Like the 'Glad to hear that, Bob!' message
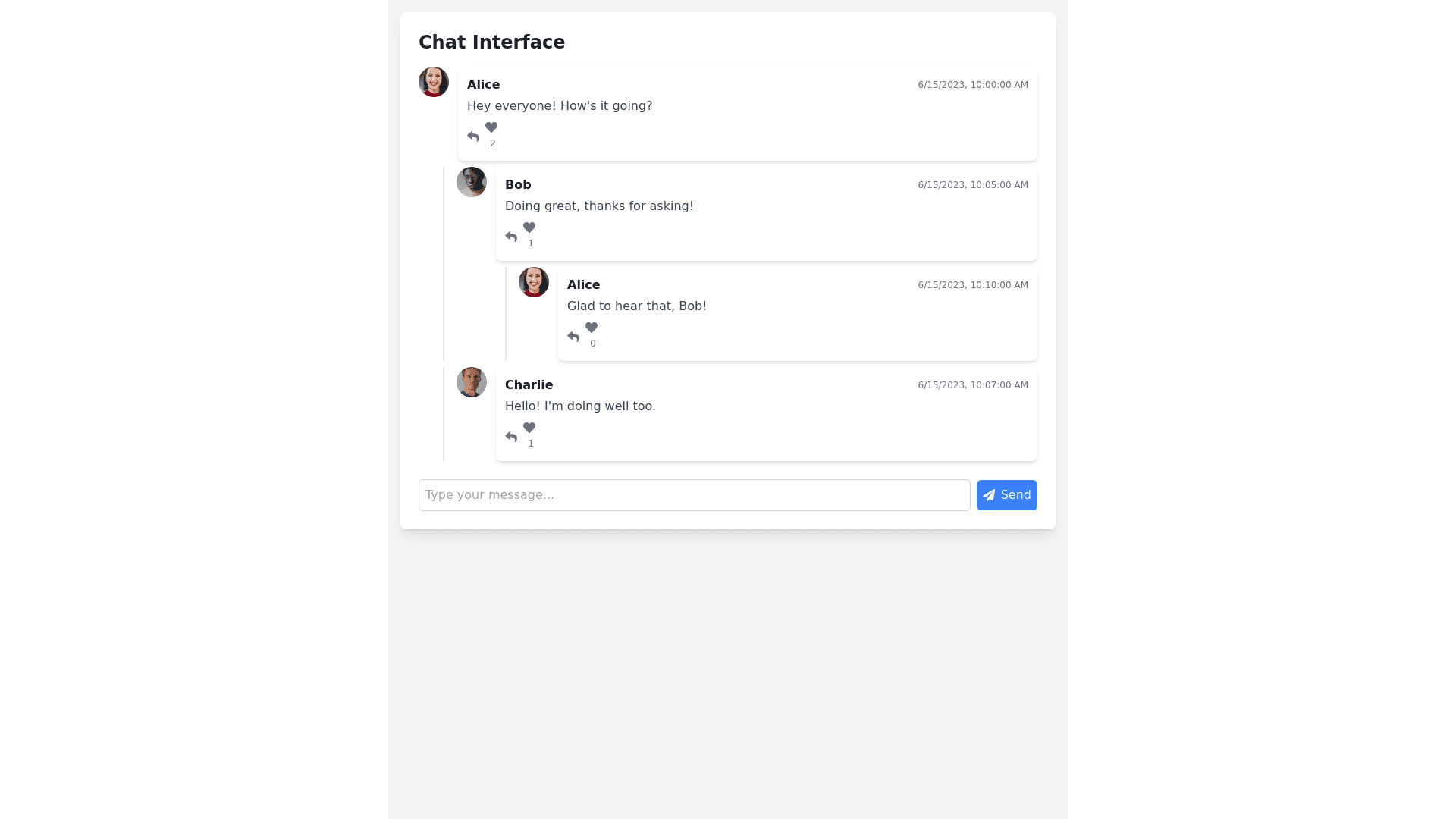Screen dimensions: 1456x819 pyautogui.click(x=591, y=328)
